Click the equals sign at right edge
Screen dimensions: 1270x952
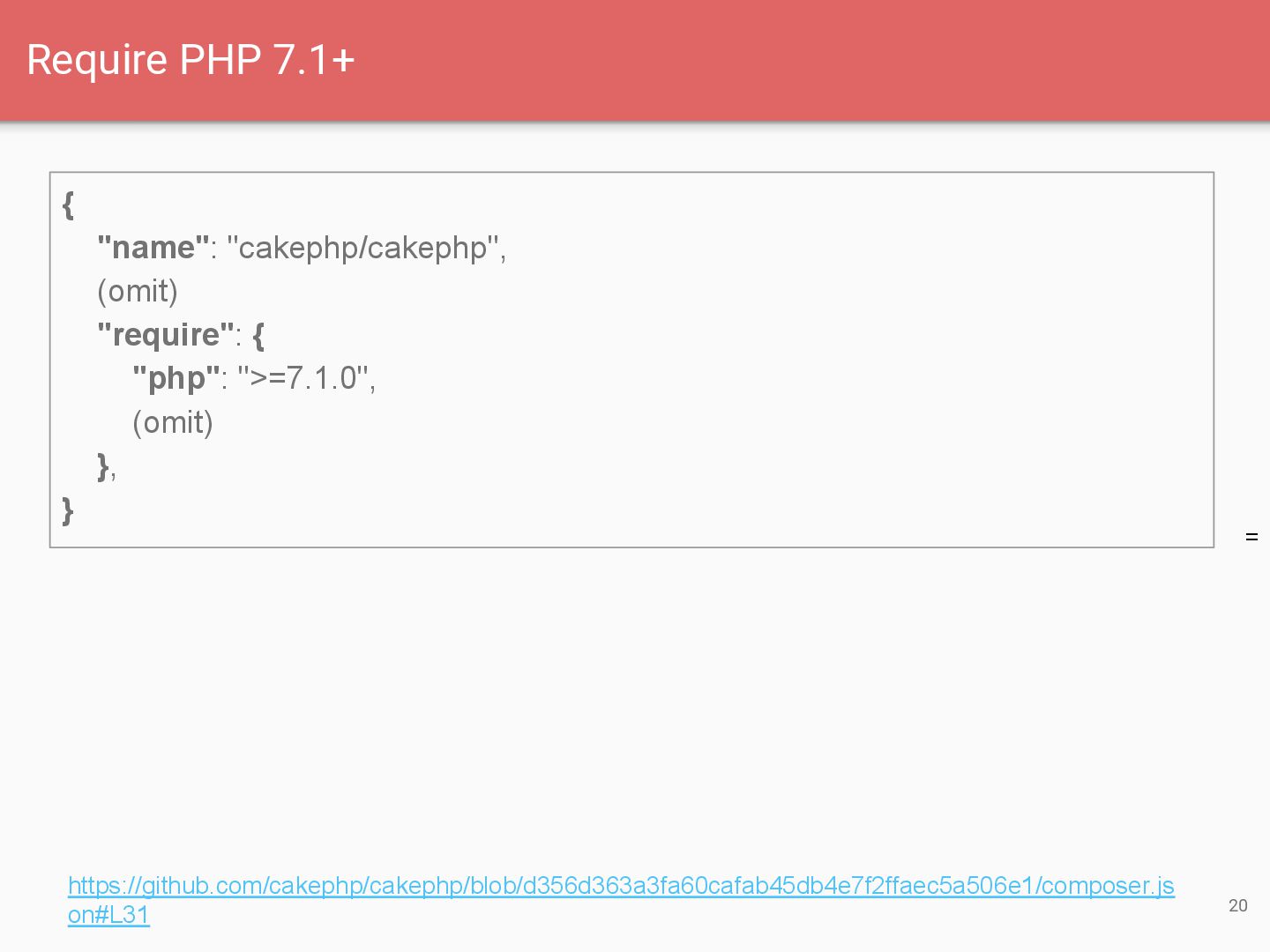(1251, 537)
